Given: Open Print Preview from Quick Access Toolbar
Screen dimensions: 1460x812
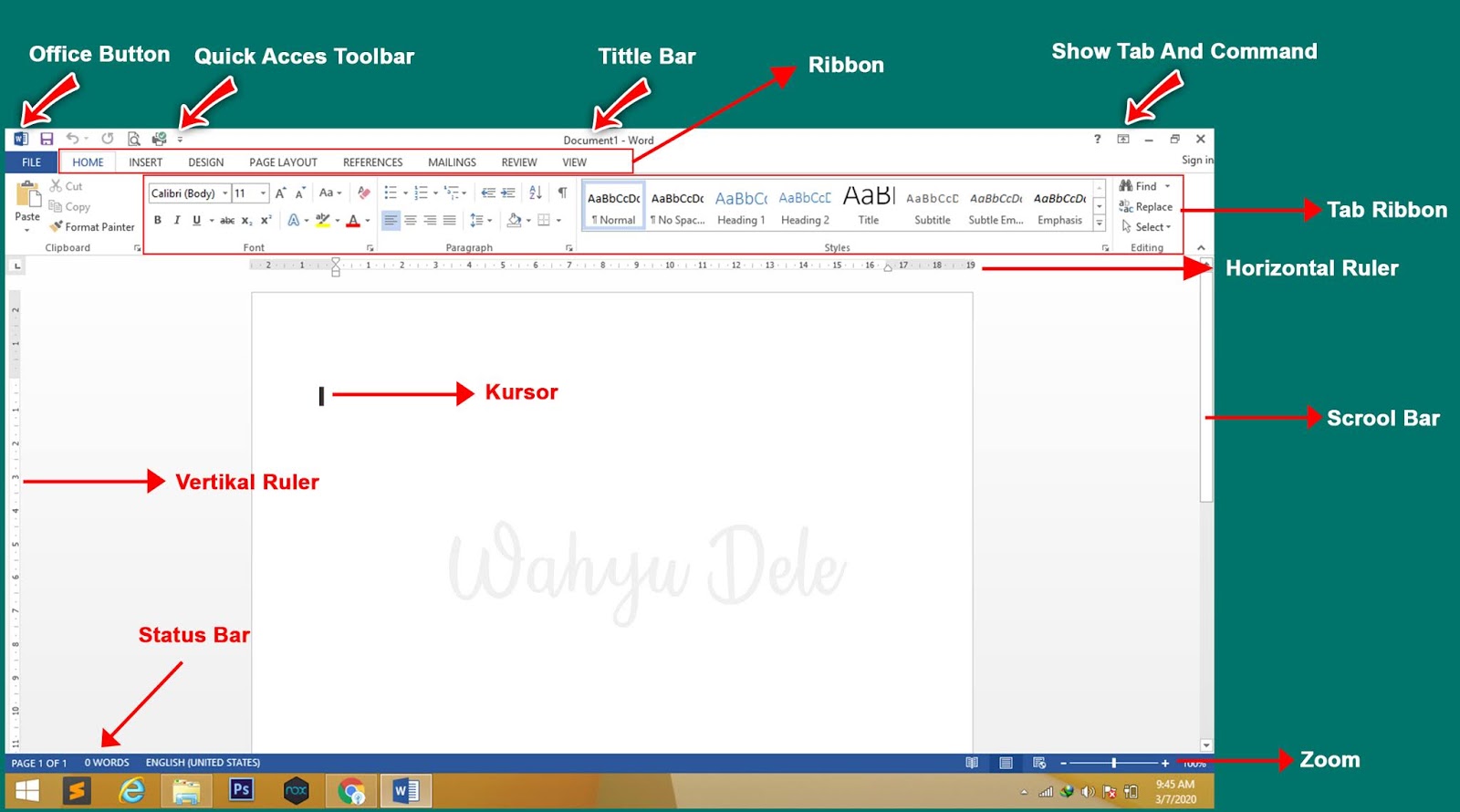Looking at the screenshot, I should (x=133, y=139).
